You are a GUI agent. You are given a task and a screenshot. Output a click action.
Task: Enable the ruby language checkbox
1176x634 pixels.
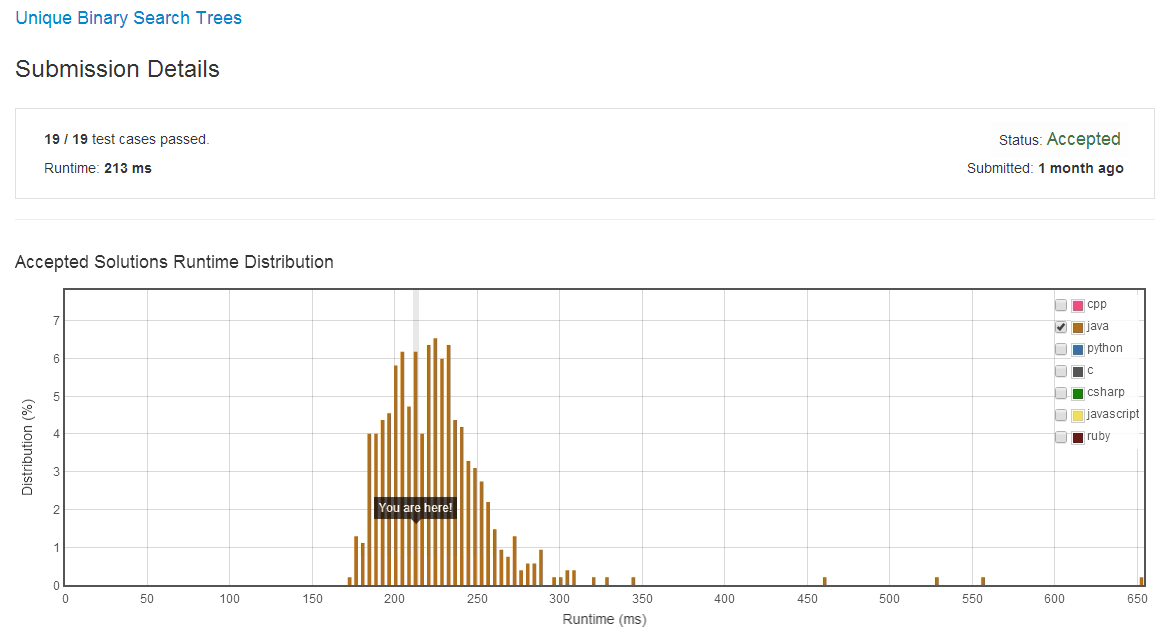1060,437
